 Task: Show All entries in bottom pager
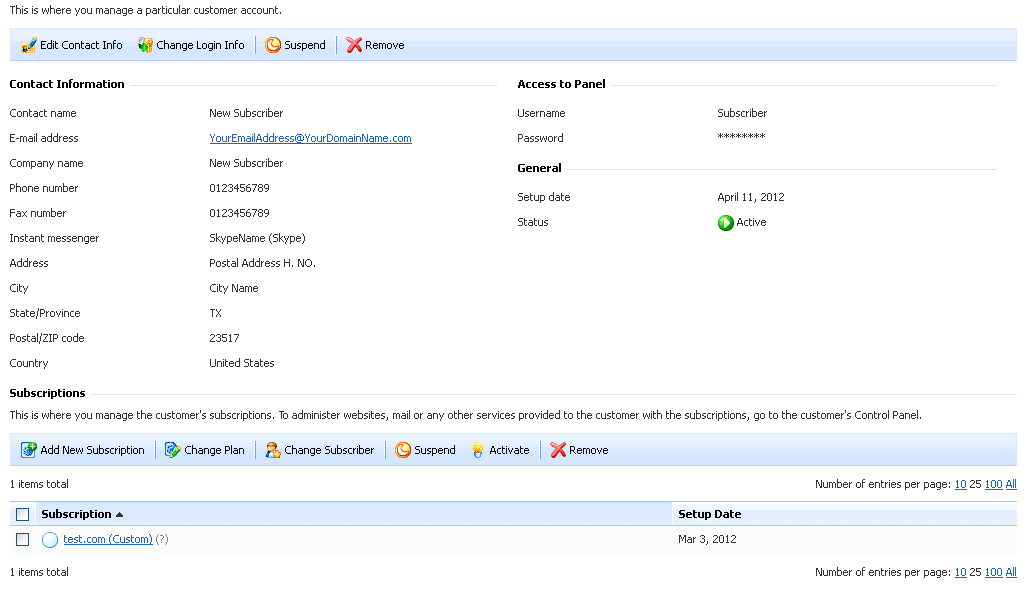(x=1011, y=573)
